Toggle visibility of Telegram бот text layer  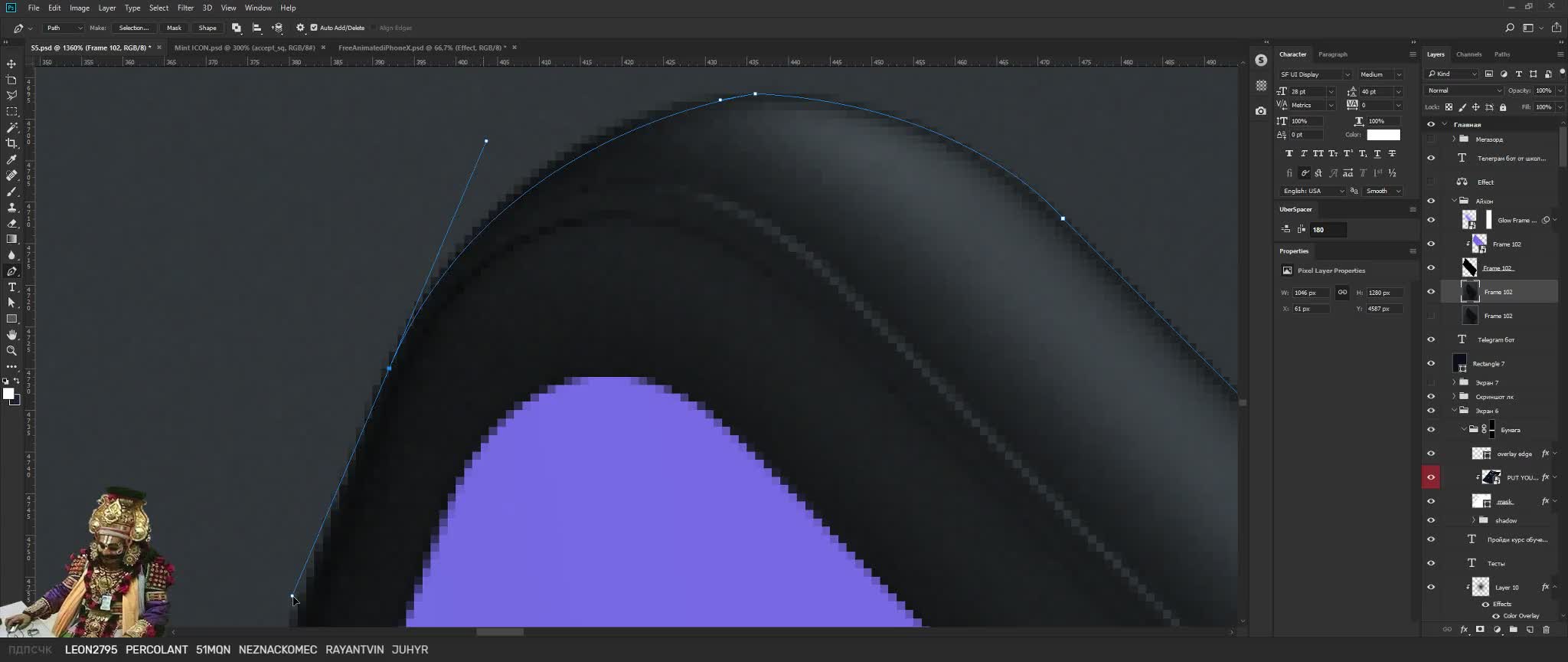point(1430,339)
